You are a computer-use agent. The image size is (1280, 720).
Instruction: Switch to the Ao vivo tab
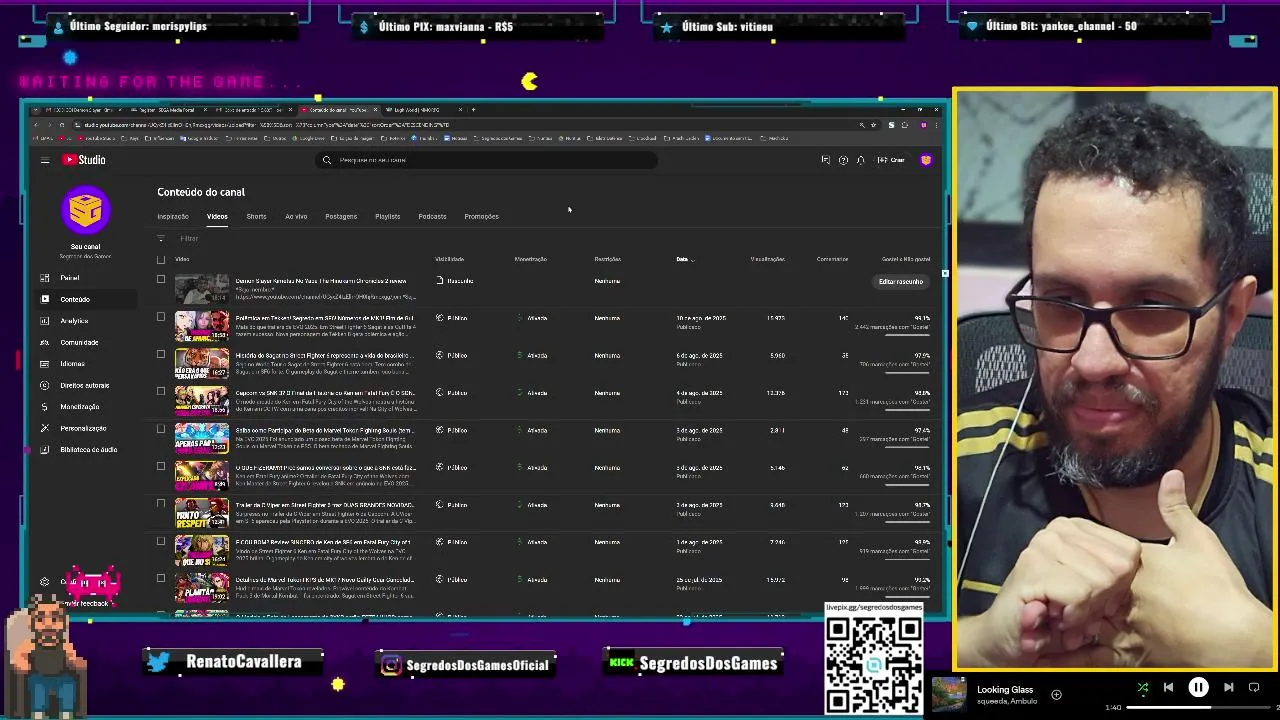pos(296,216)
